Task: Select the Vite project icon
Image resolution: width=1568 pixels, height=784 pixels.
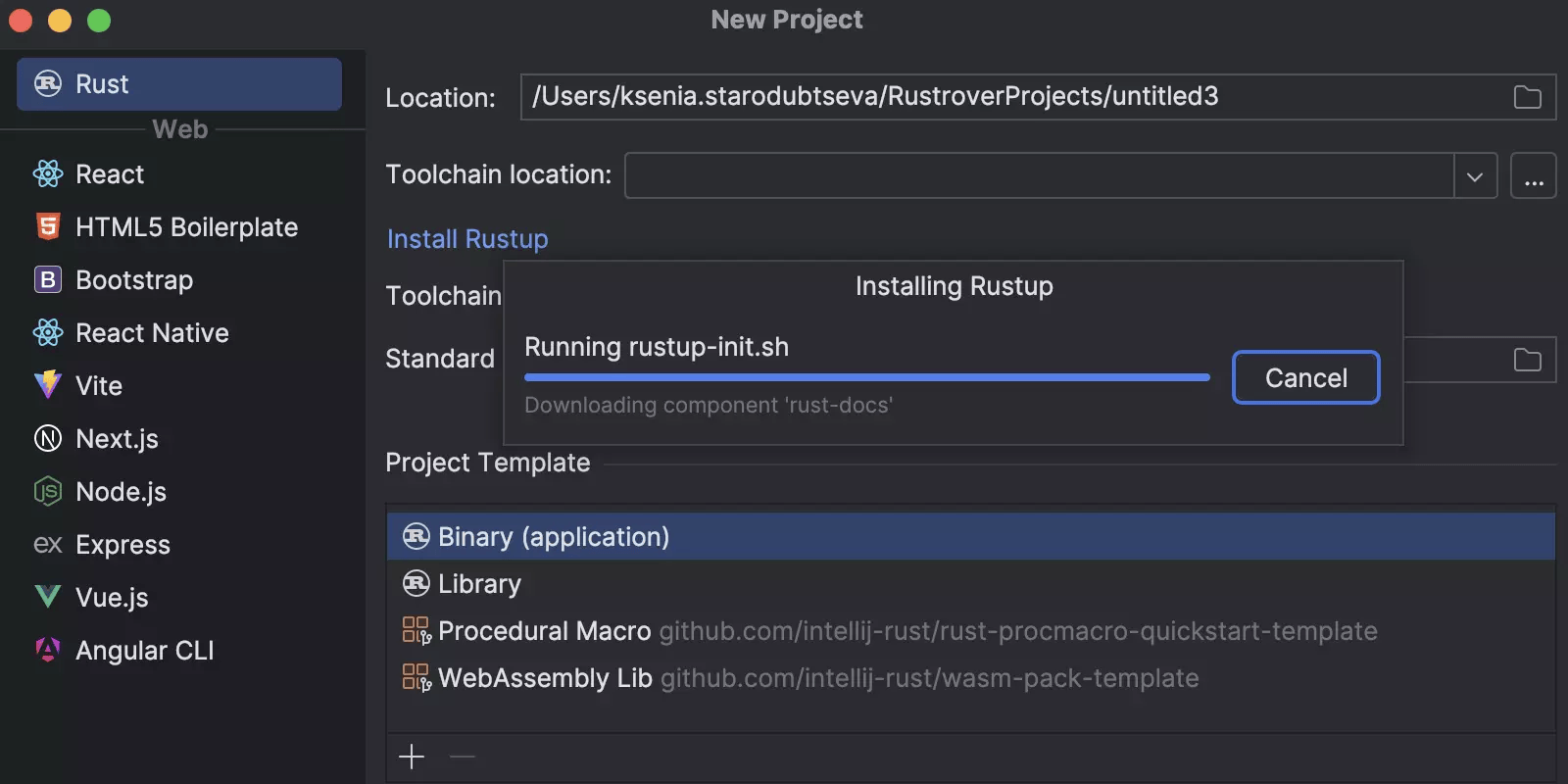Action: 48,386
